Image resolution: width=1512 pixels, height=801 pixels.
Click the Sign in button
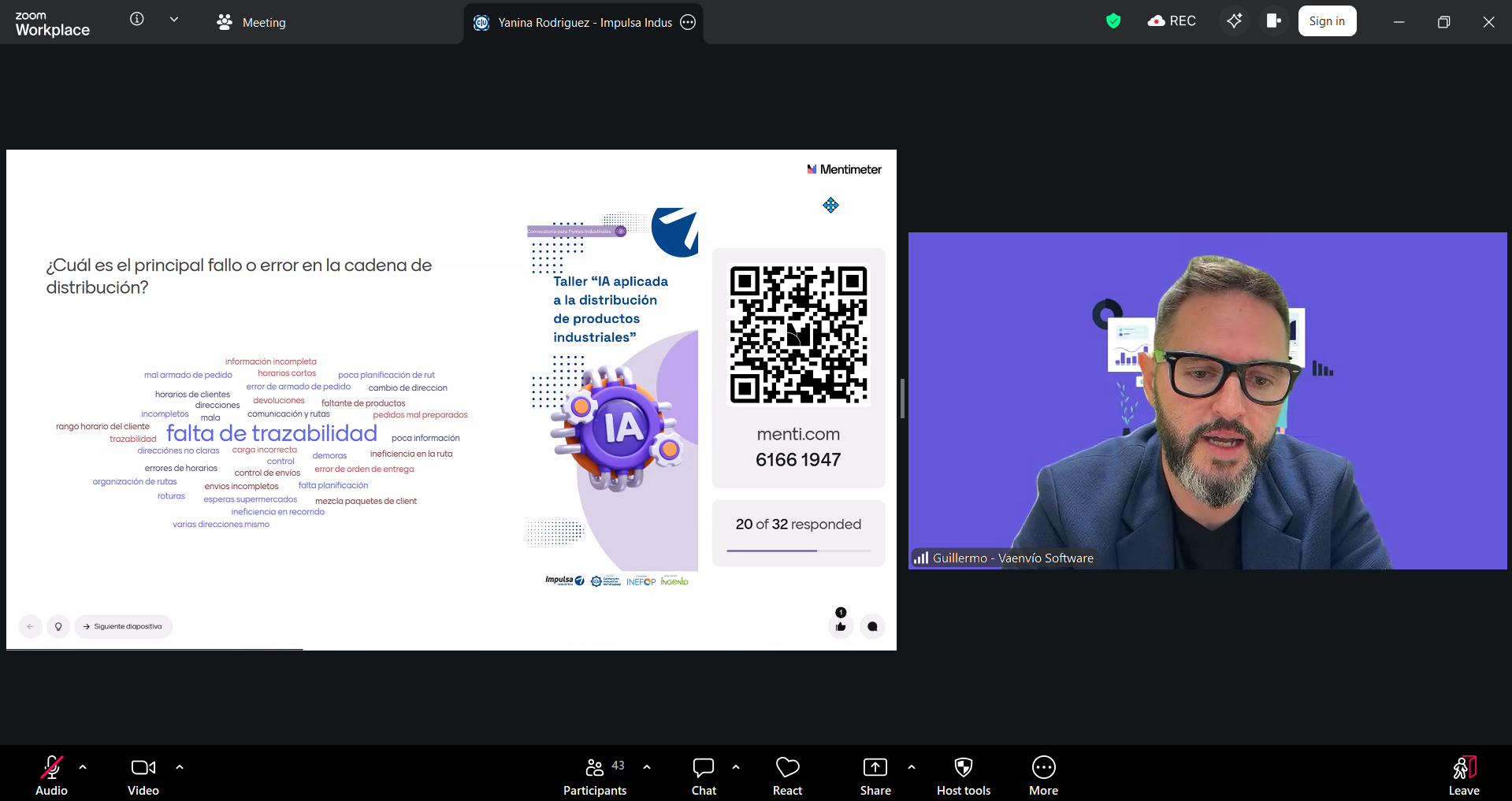[x=1327, y=21]
